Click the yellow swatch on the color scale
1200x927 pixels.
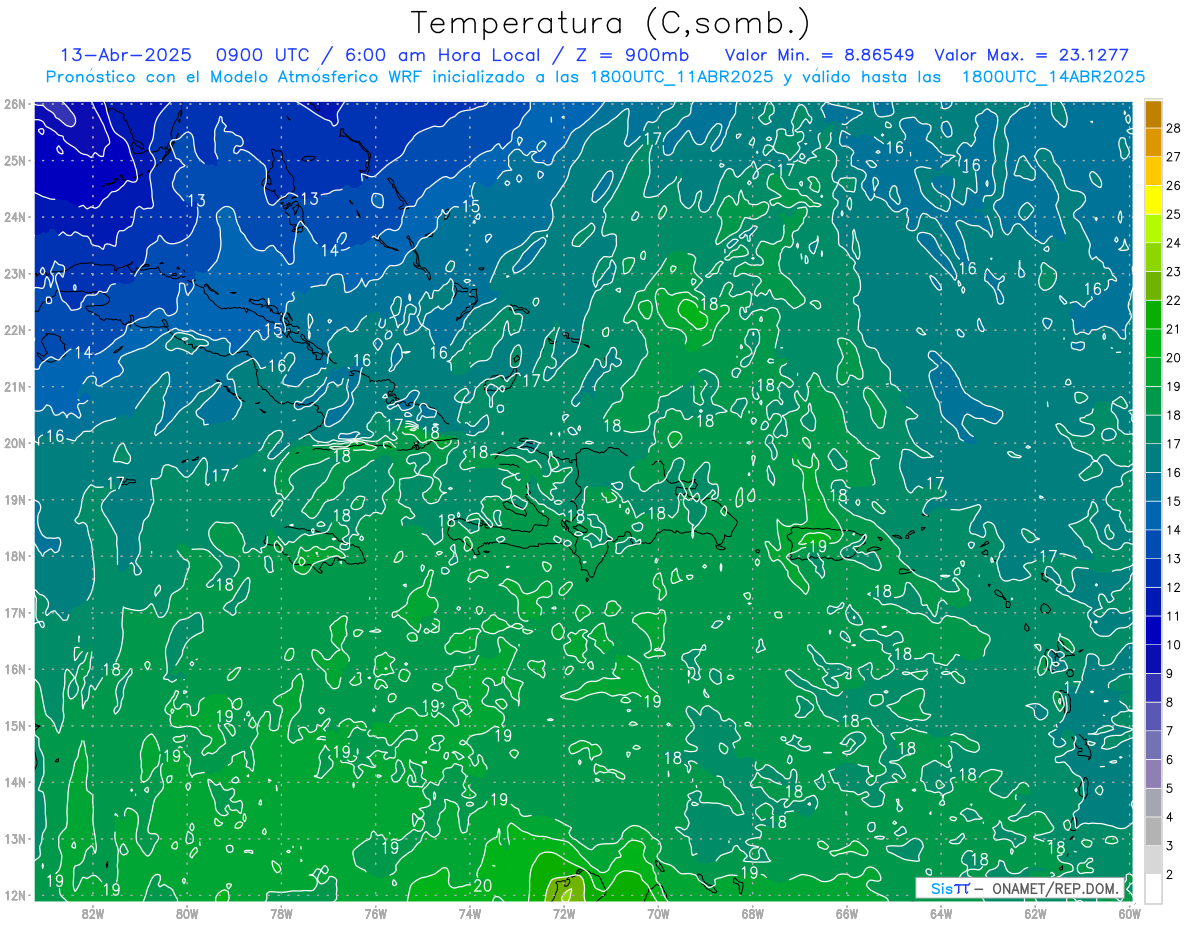tap(1153, 200)
